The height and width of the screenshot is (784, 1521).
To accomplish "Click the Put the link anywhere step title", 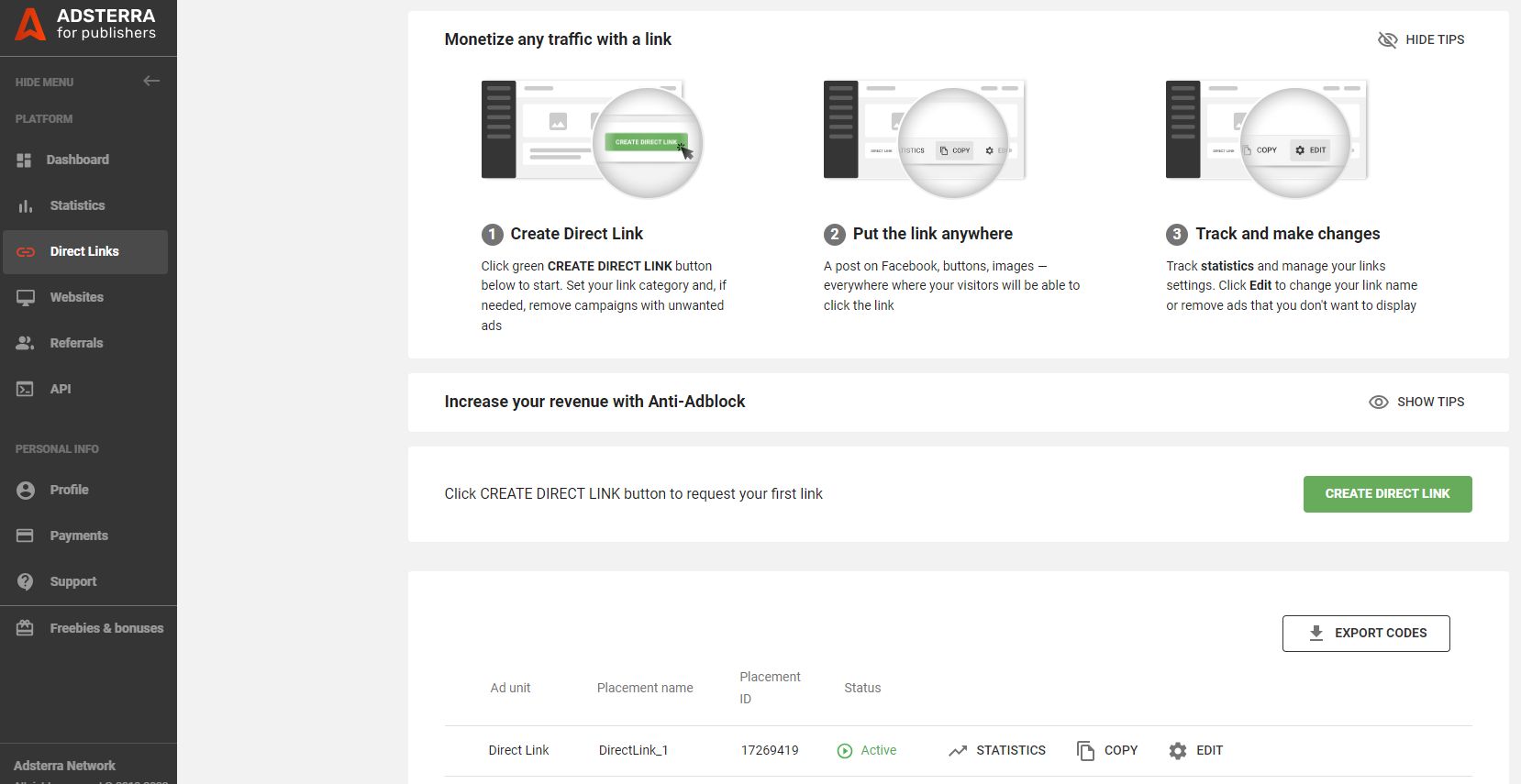I will pyautogui.click(x=933, y=234).
